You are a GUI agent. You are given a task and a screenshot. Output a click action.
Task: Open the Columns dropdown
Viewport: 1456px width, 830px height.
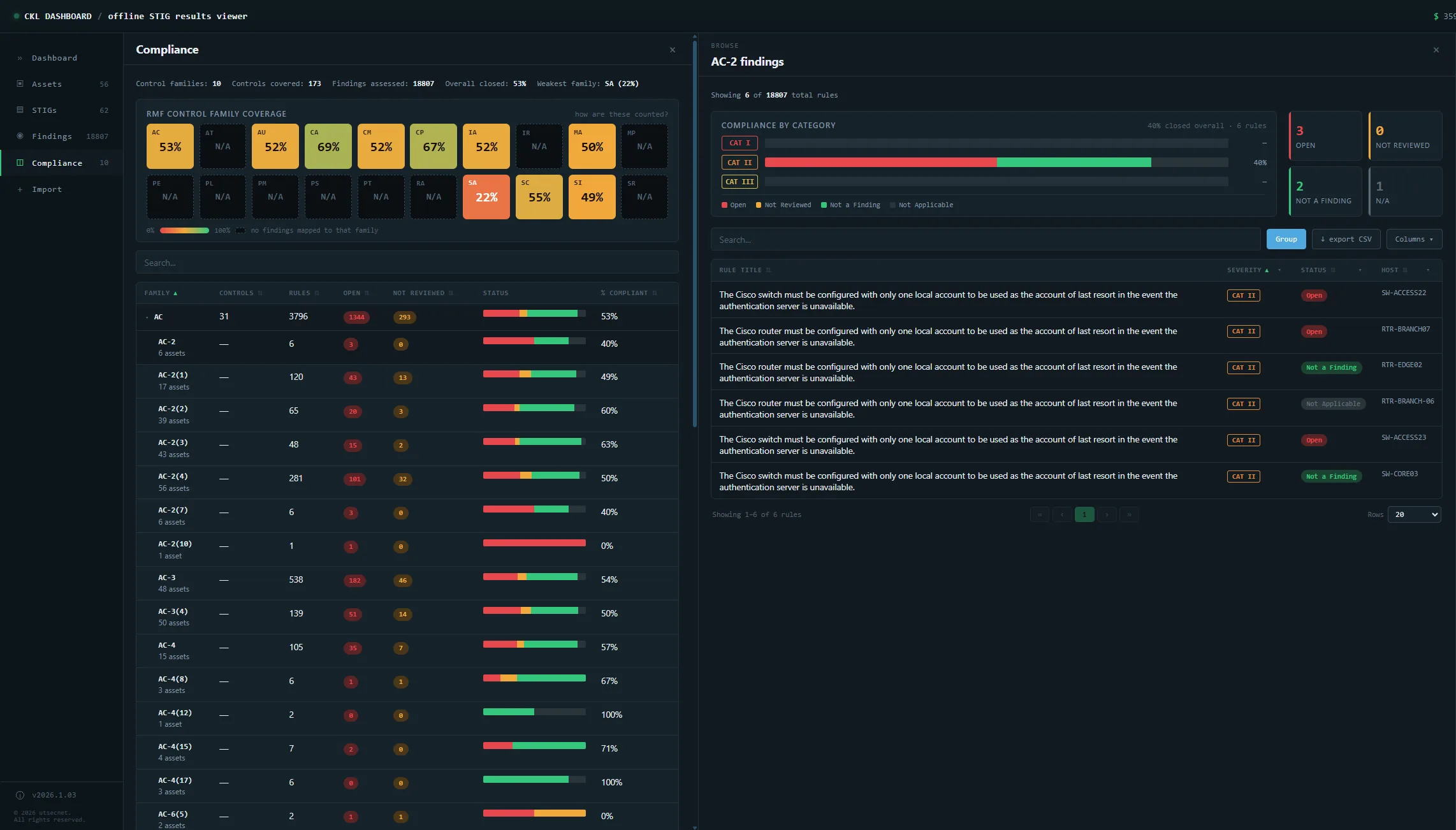pyautogui.click(x=1414, y=239)
